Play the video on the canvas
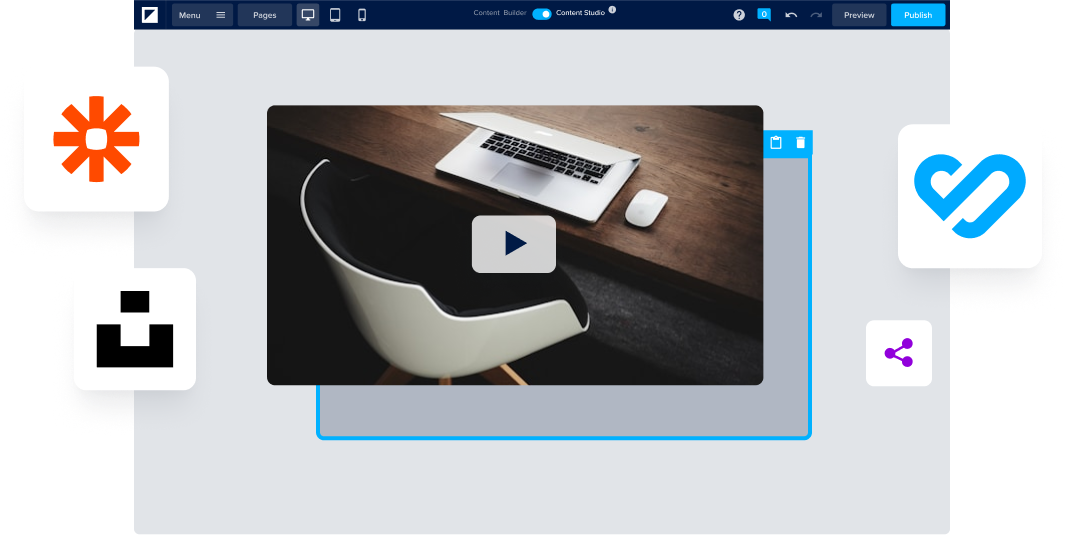 coord(514,244)
